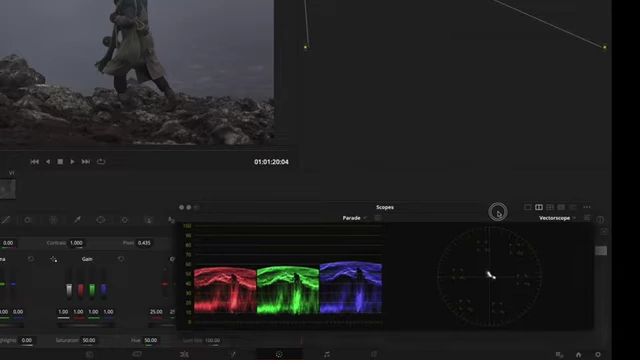Jump to the first frame in the viewer

[35, 162]
